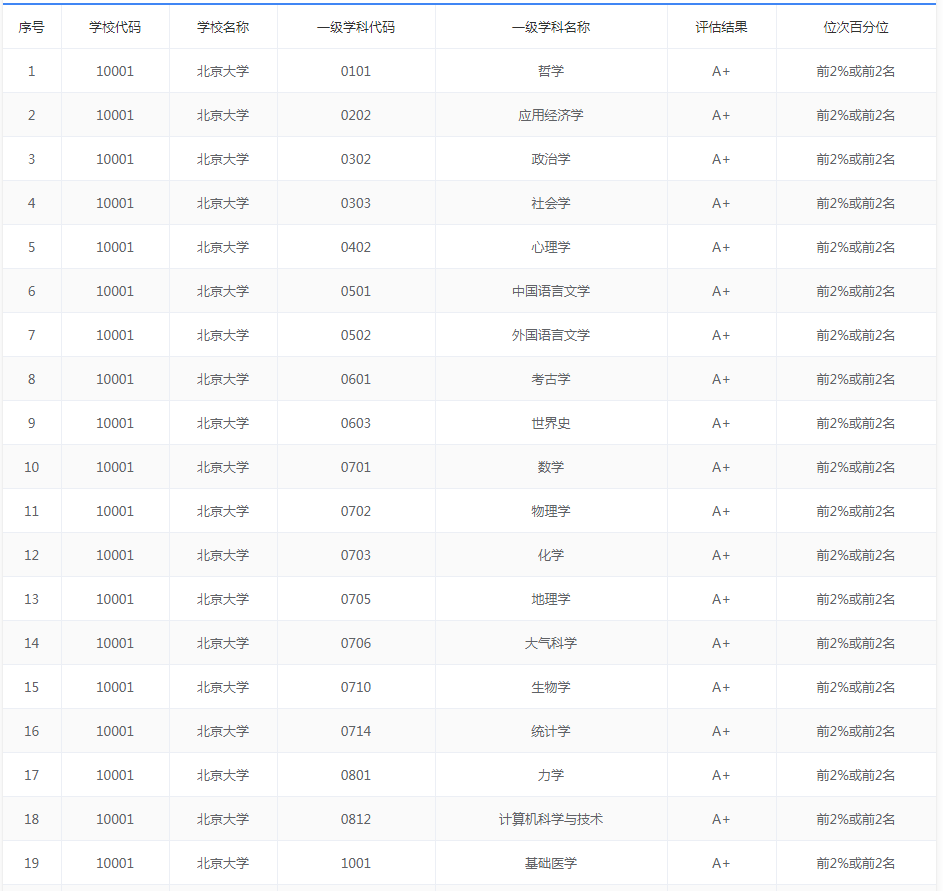The image size is (943, 891).
Task: Click the 学校名称 column header
Action: click(x=223, y=27)
